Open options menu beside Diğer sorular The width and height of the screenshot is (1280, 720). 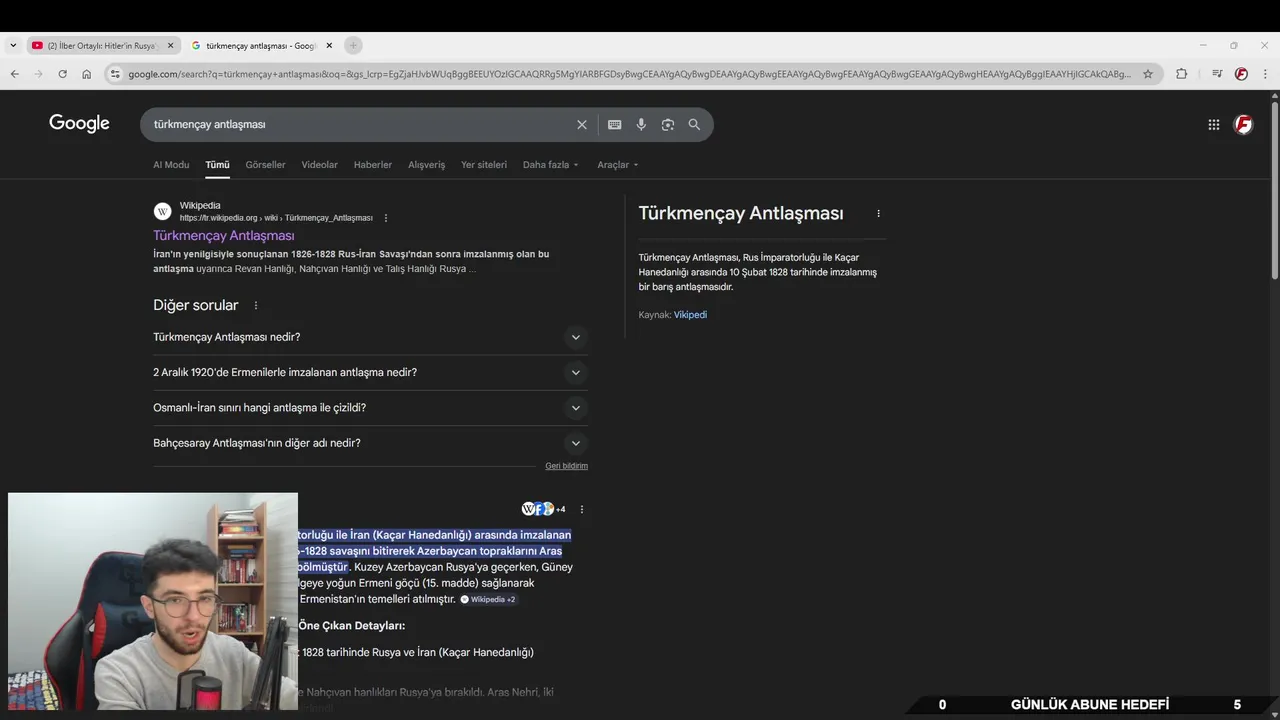[x=256, y=306]
